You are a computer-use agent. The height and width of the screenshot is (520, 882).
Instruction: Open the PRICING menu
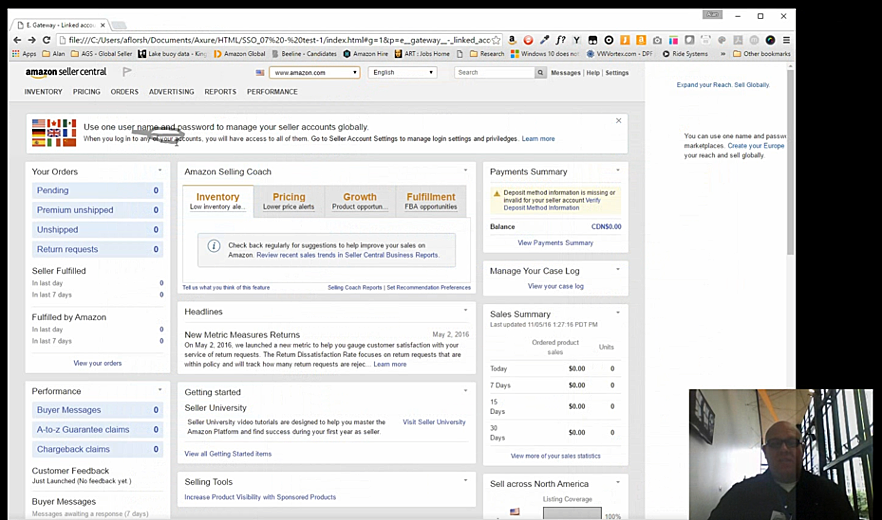click(87, 92)
